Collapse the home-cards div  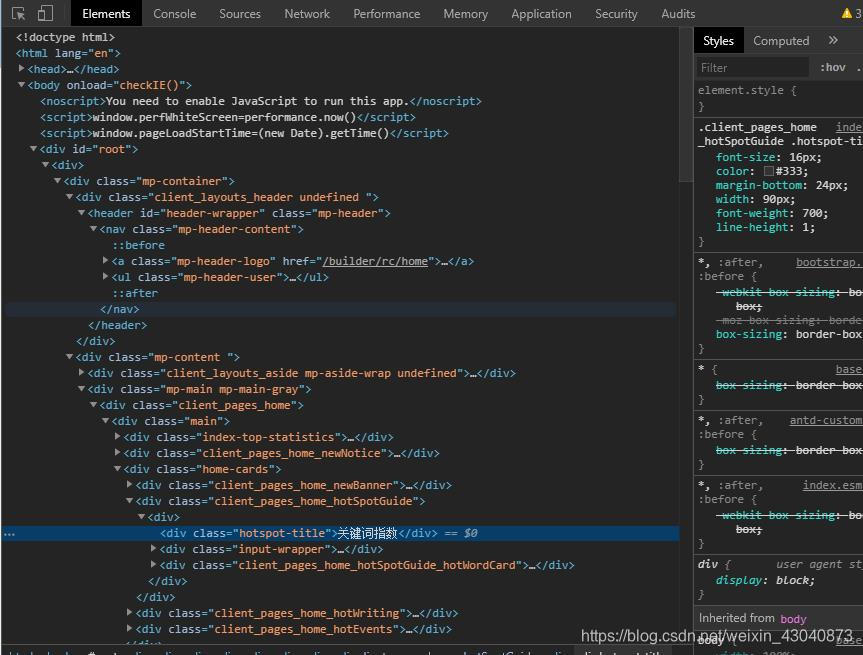pyautogui.click(x=117, y=468)
